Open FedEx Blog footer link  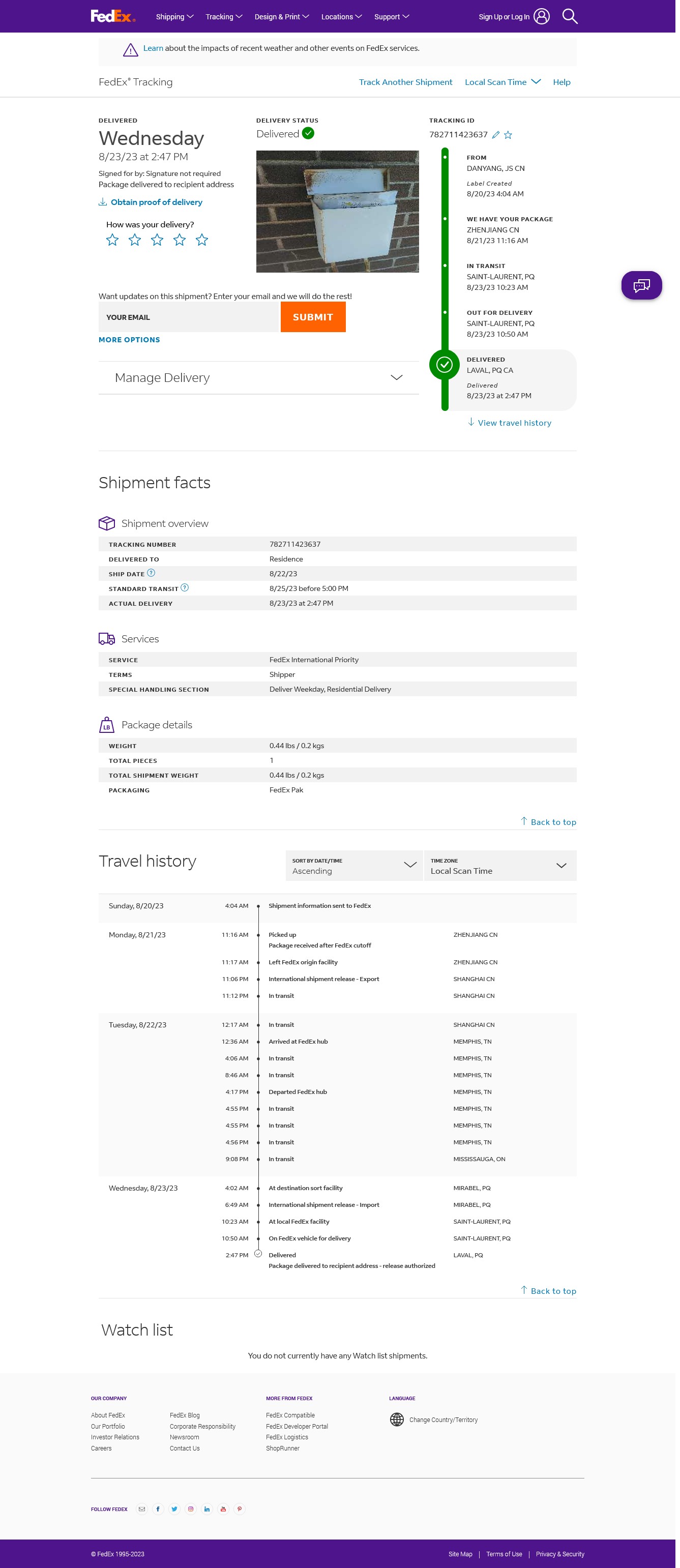point(185,1415)
